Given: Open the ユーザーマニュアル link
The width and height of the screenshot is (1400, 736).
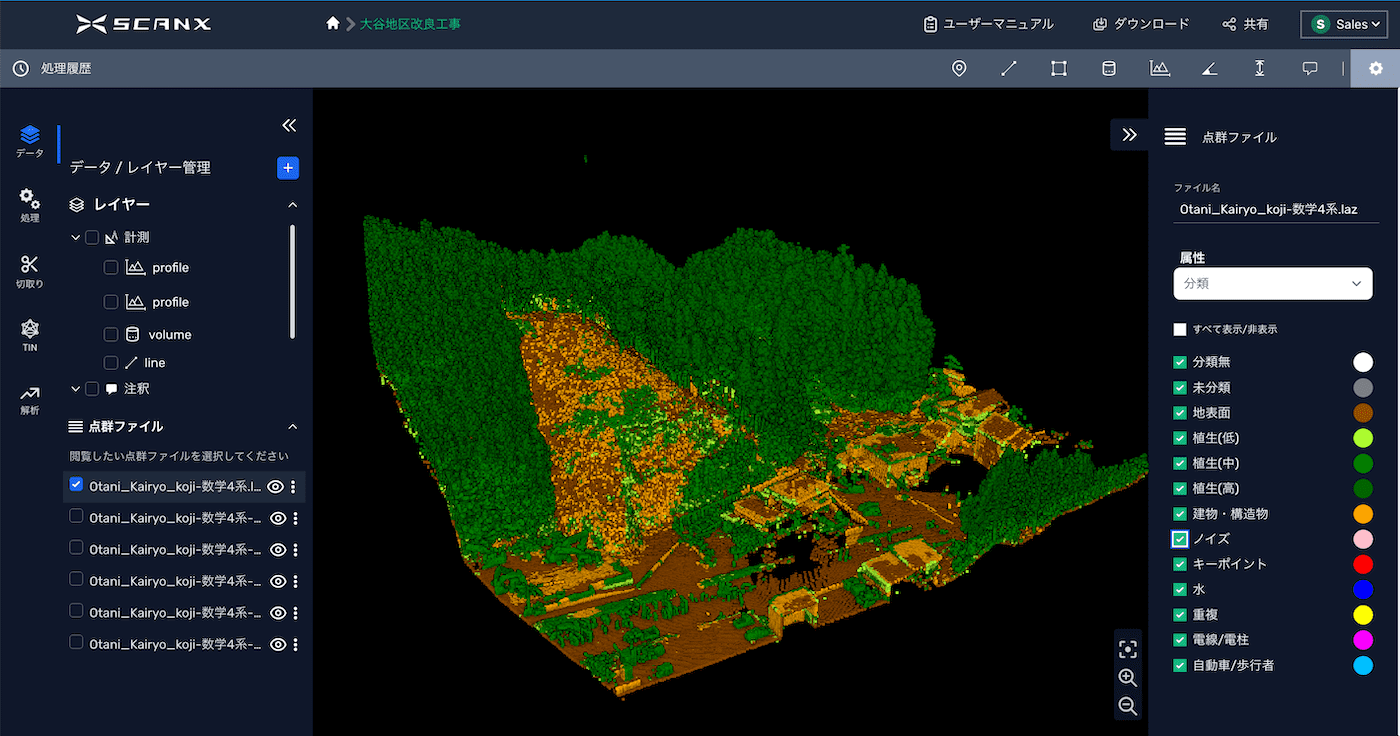Looking at the screenshot, I should click(x=988, y=24).
